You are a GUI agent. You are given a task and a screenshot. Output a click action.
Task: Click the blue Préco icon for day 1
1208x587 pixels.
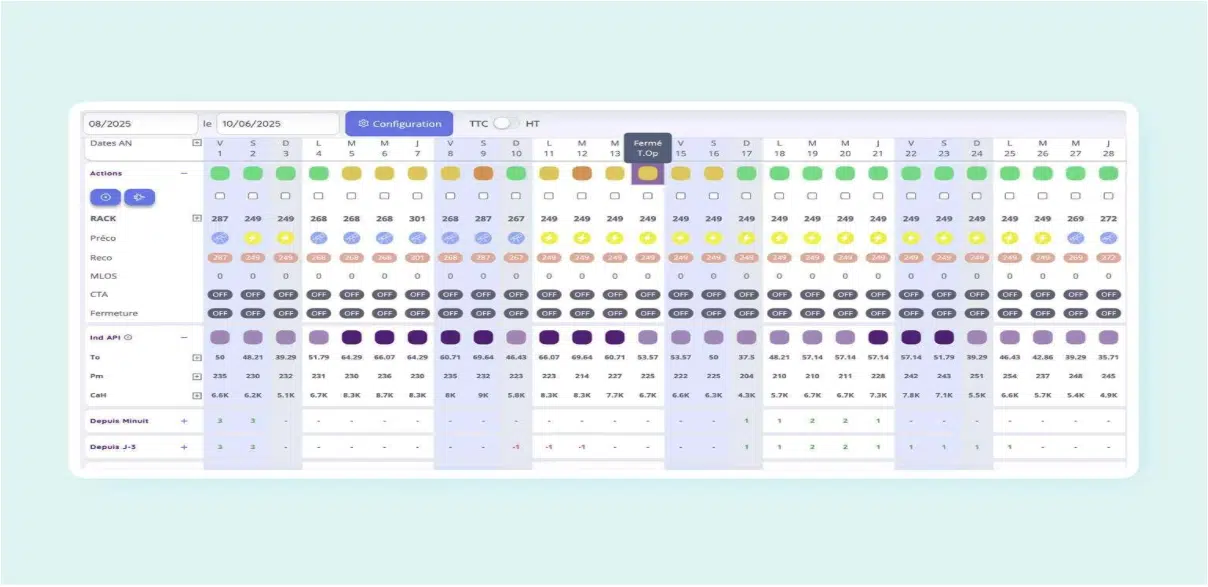tap(220, 238)
